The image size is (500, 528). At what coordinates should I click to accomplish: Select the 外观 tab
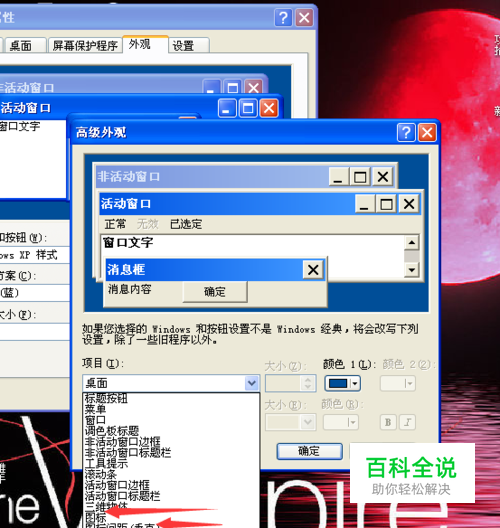[145, 44]
